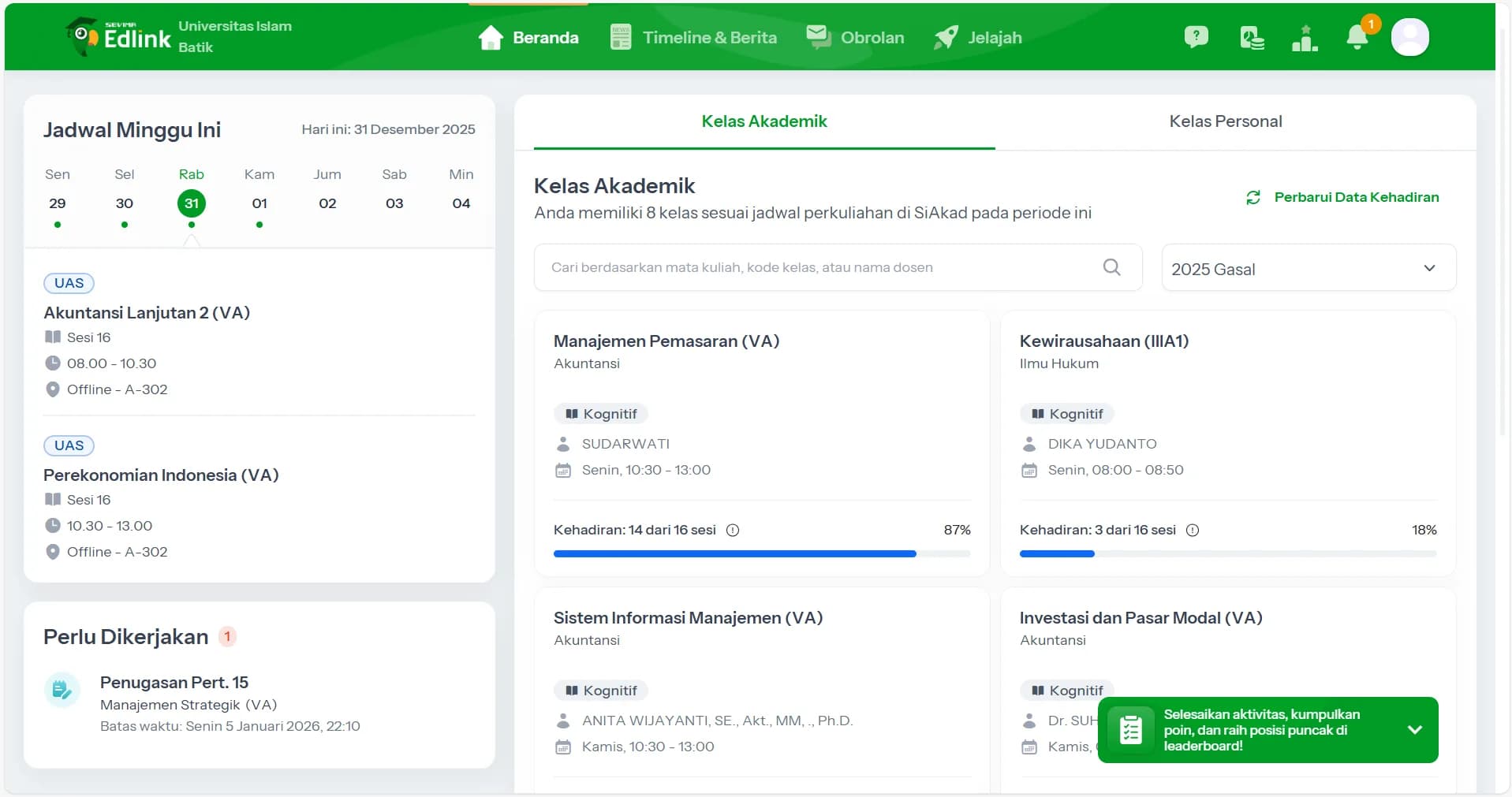Click the refresh icon beside Perbarui Data Kehadiran

(1253, 197)
